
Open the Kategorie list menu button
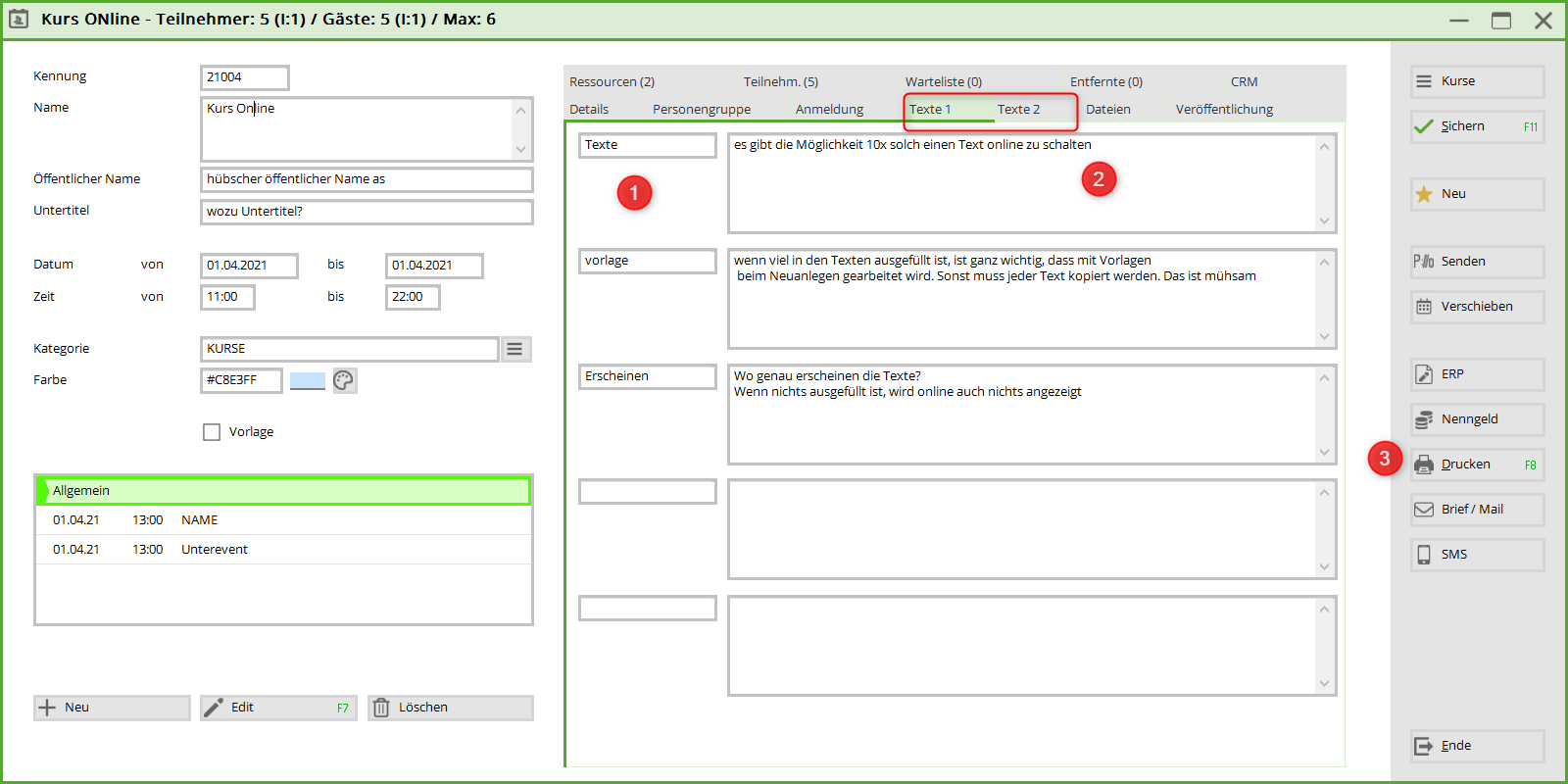(515, 349)
